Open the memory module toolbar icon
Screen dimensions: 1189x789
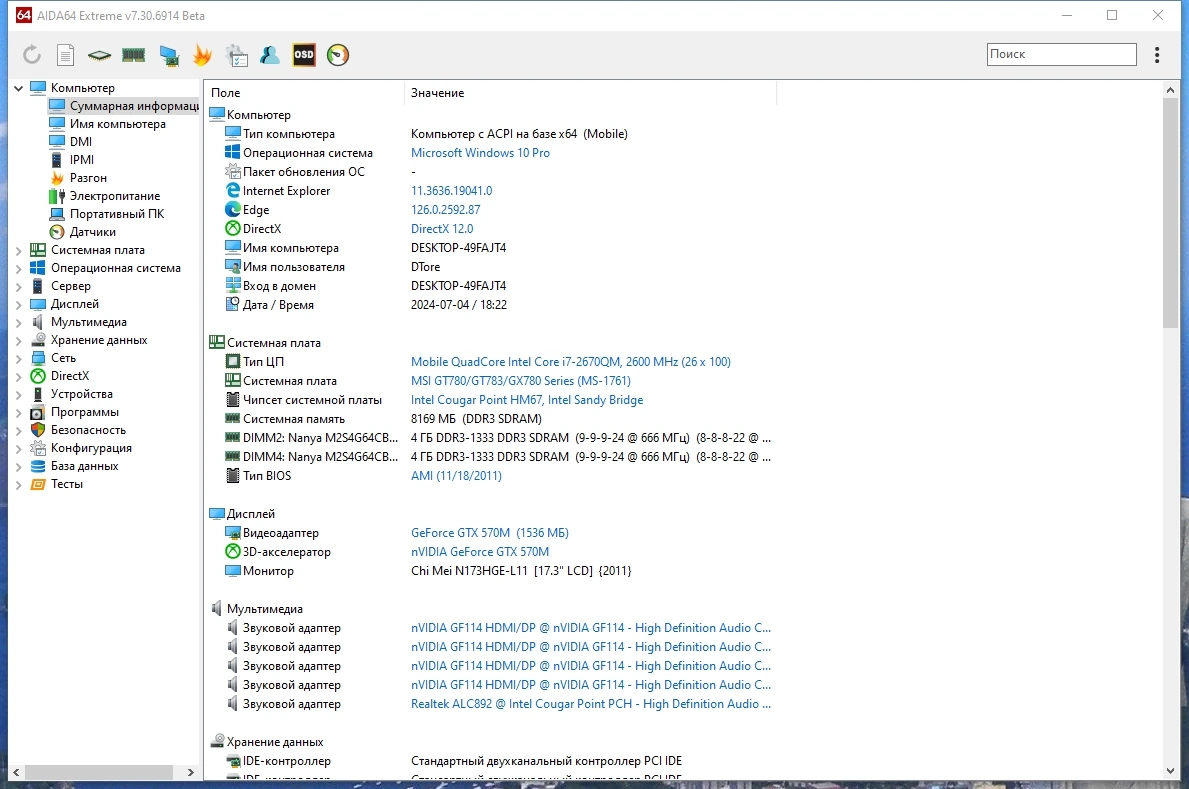pos(133,55)
